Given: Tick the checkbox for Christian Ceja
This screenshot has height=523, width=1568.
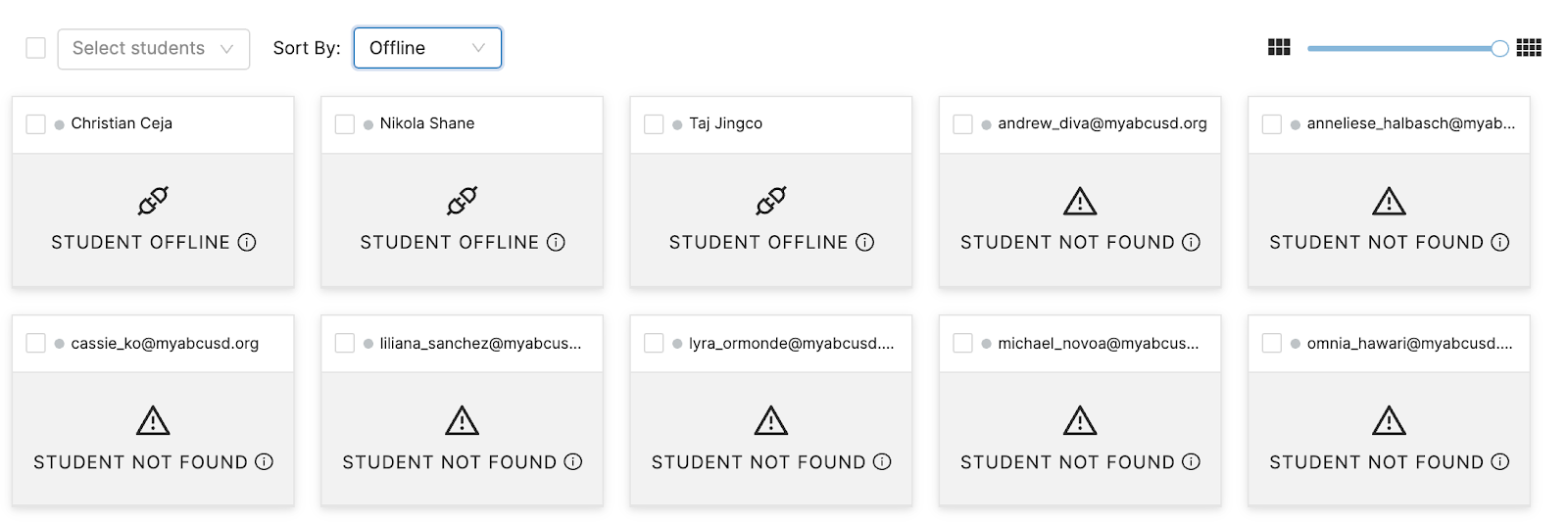Looking at the screenshot, I should click(36, 124).
